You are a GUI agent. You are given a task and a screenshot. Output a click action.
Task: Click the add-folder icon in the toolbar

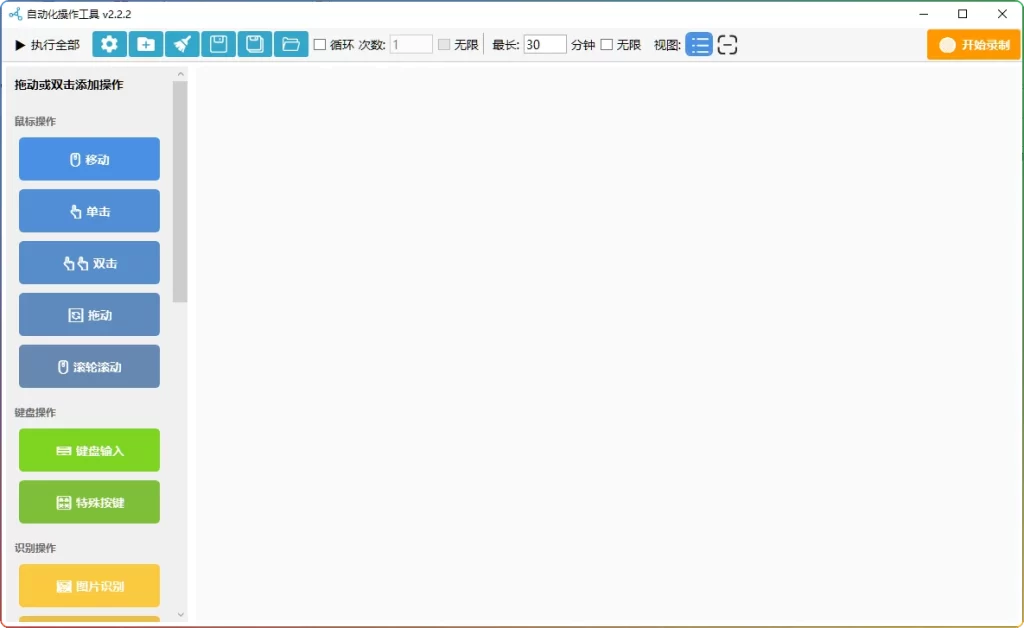click(x=146, y=44)
